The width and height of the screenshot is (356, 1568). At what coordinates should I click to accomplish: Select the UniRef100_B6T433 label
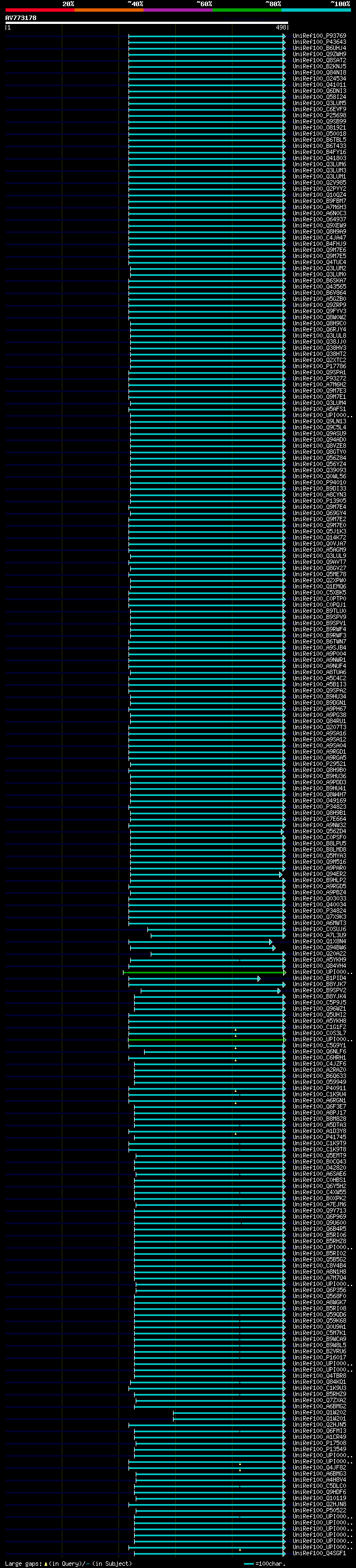(x=319, y=146)
